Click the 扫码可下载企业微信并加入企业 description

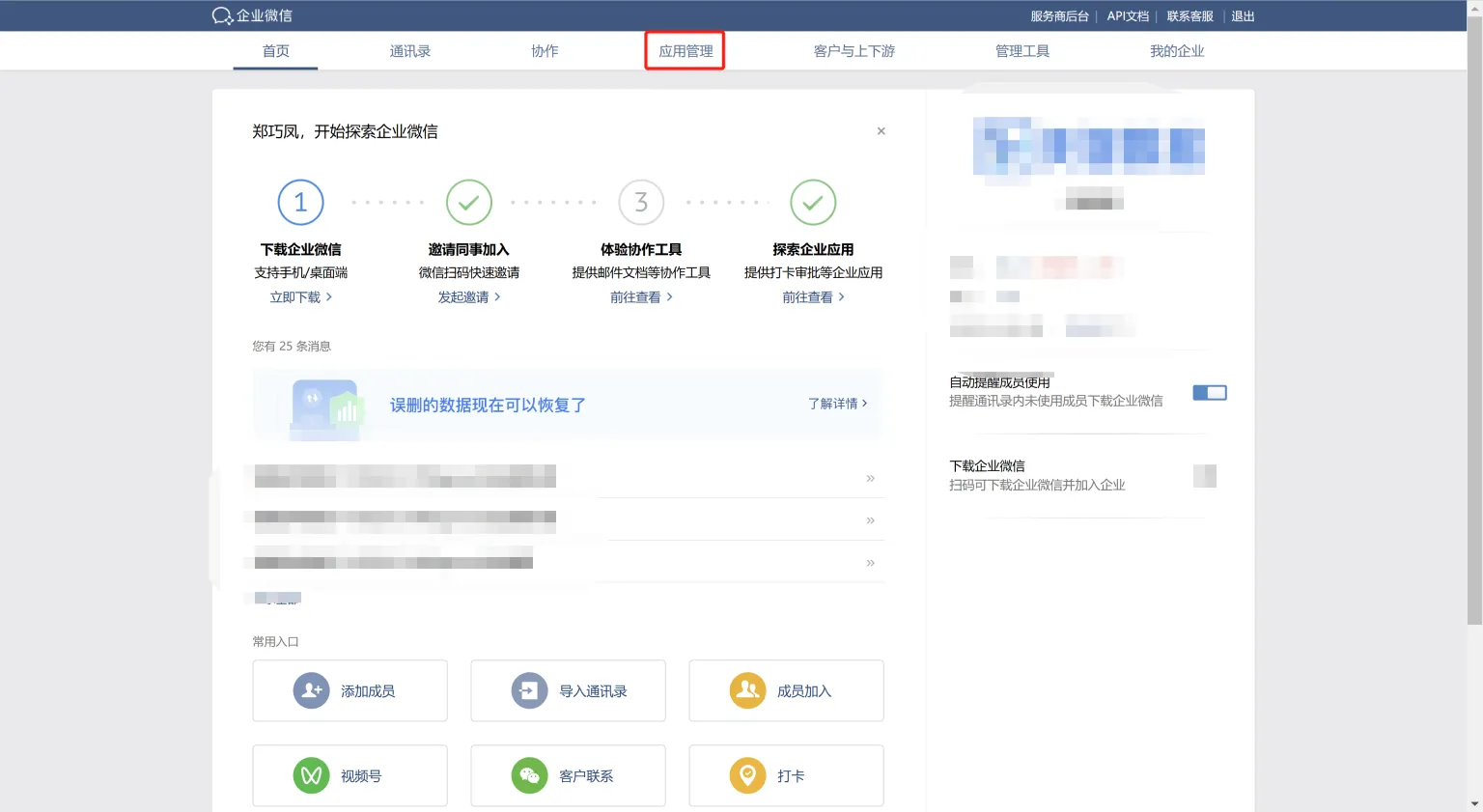[1037, 485]
